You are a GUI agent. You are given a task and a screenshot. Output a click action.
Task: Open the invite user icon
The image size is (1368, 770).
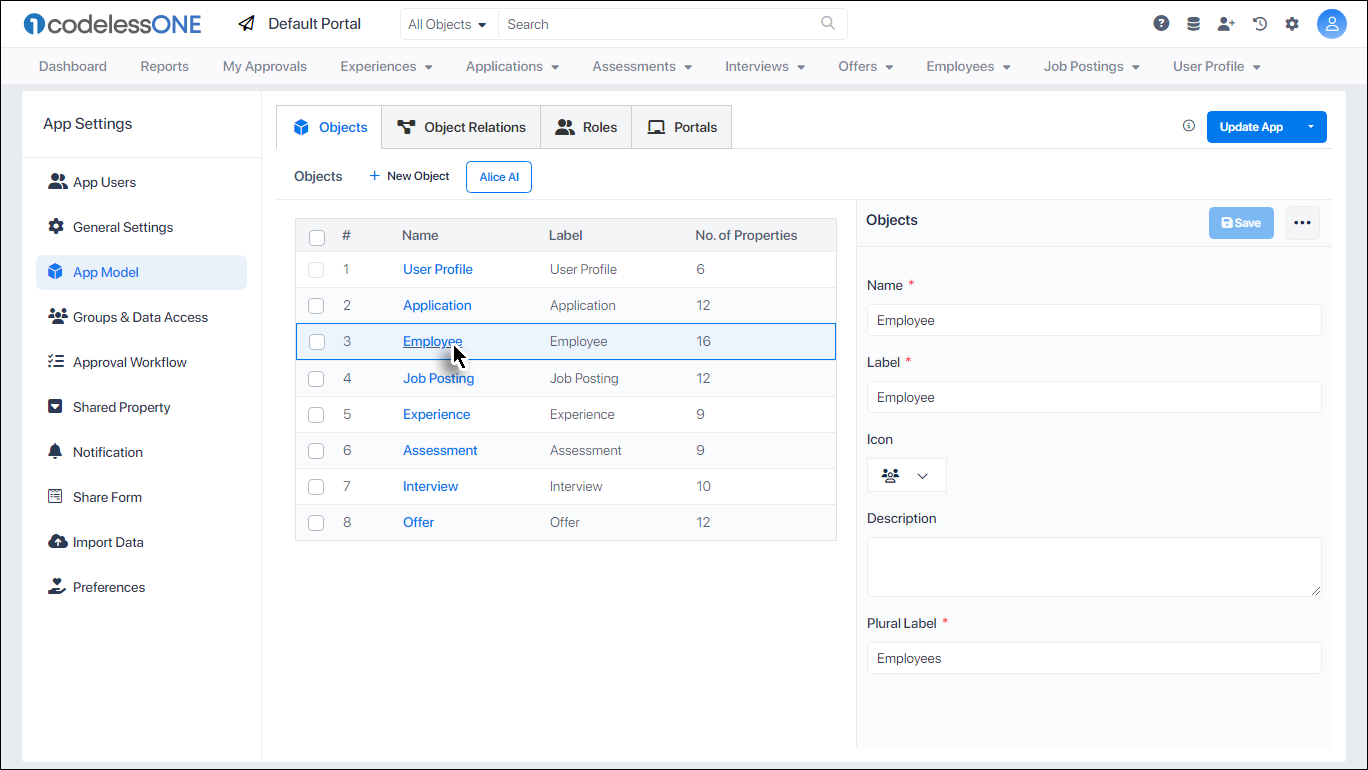click(1226, 23)
